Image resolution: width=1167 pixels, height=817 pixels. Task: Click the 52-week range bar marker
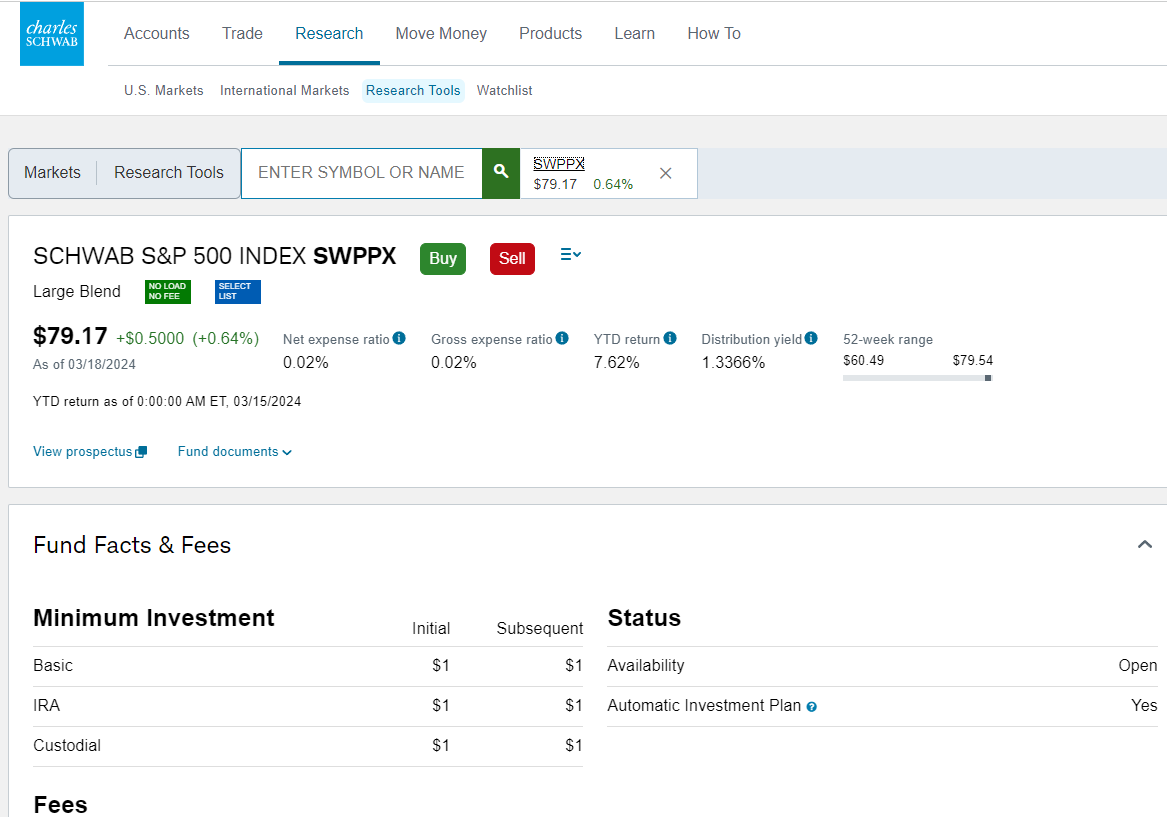[x=988, y=378]
